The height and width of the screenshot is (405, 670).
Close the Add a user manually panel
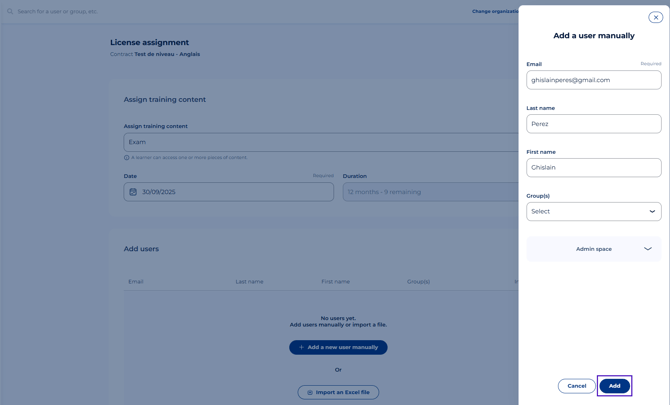655,17
